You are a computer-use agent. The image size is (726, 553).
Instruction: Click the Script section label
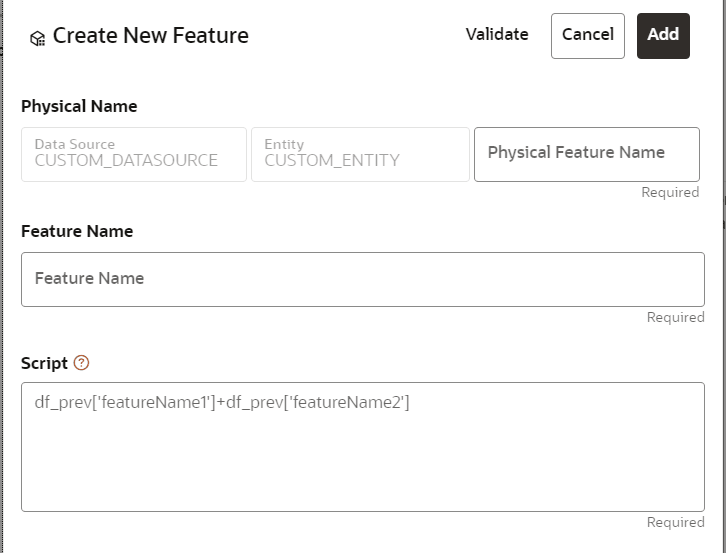44,363
